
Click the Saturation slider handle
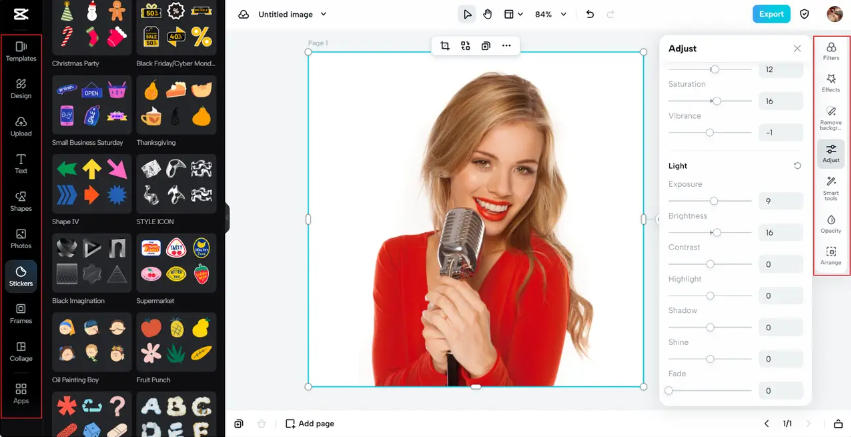coord(717,101)
